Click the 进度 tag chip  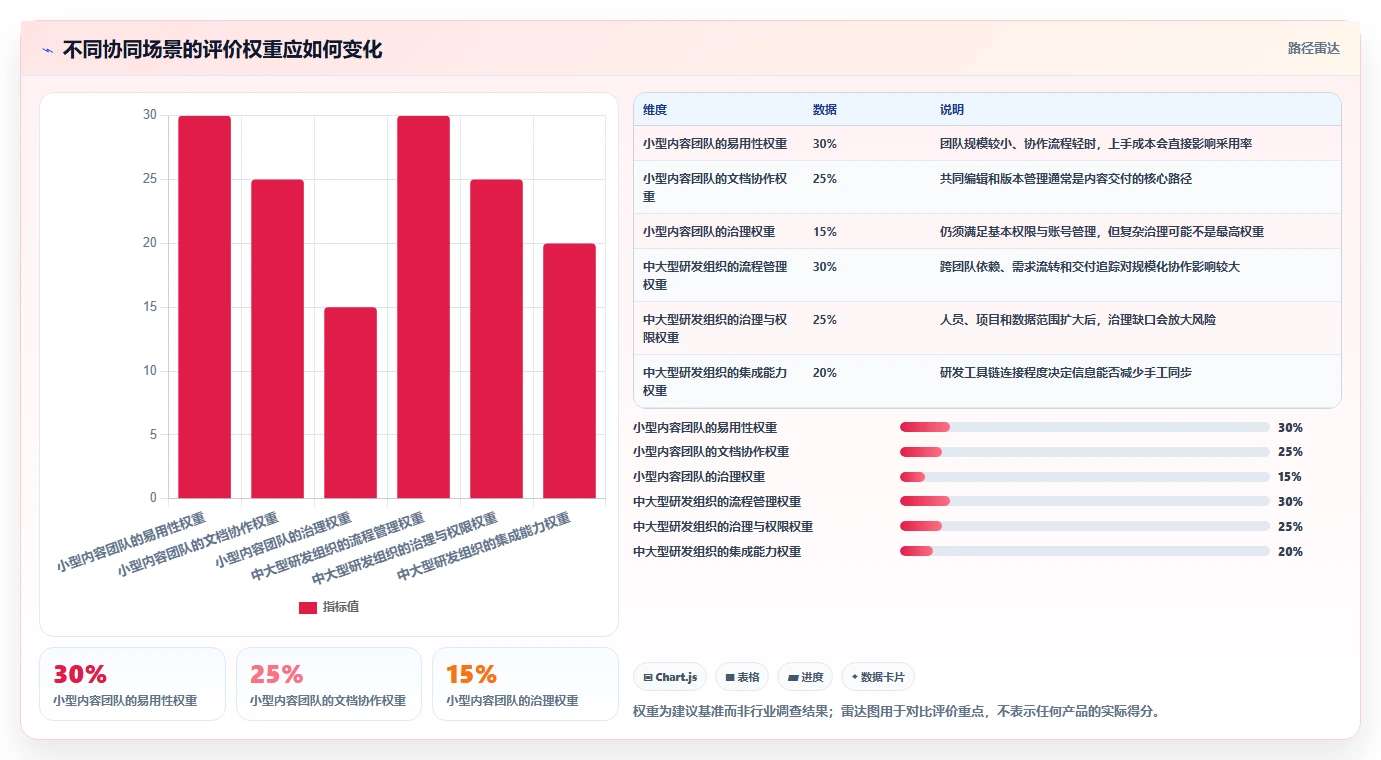tap(805, 677)
